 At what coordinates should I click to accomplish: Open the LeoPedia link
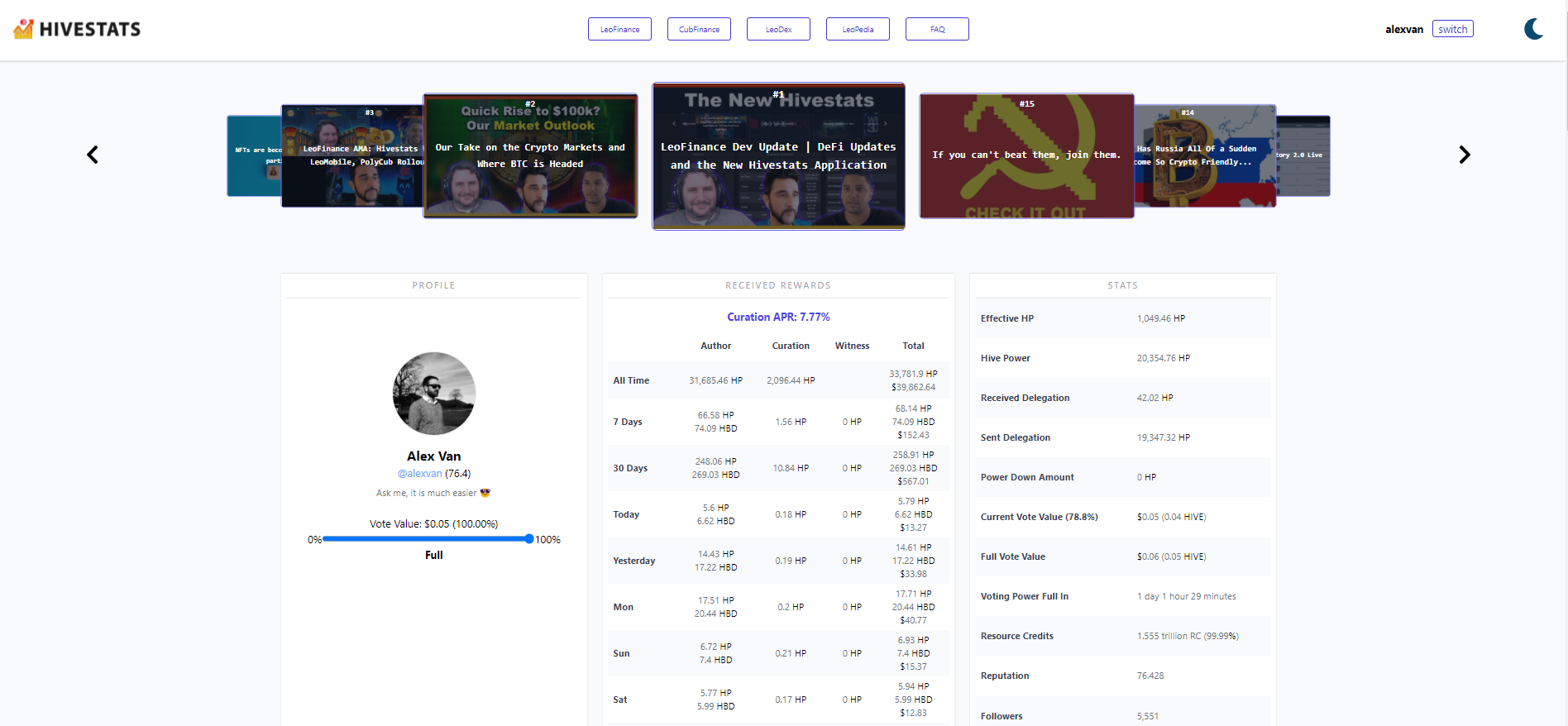tap(858, 29)
